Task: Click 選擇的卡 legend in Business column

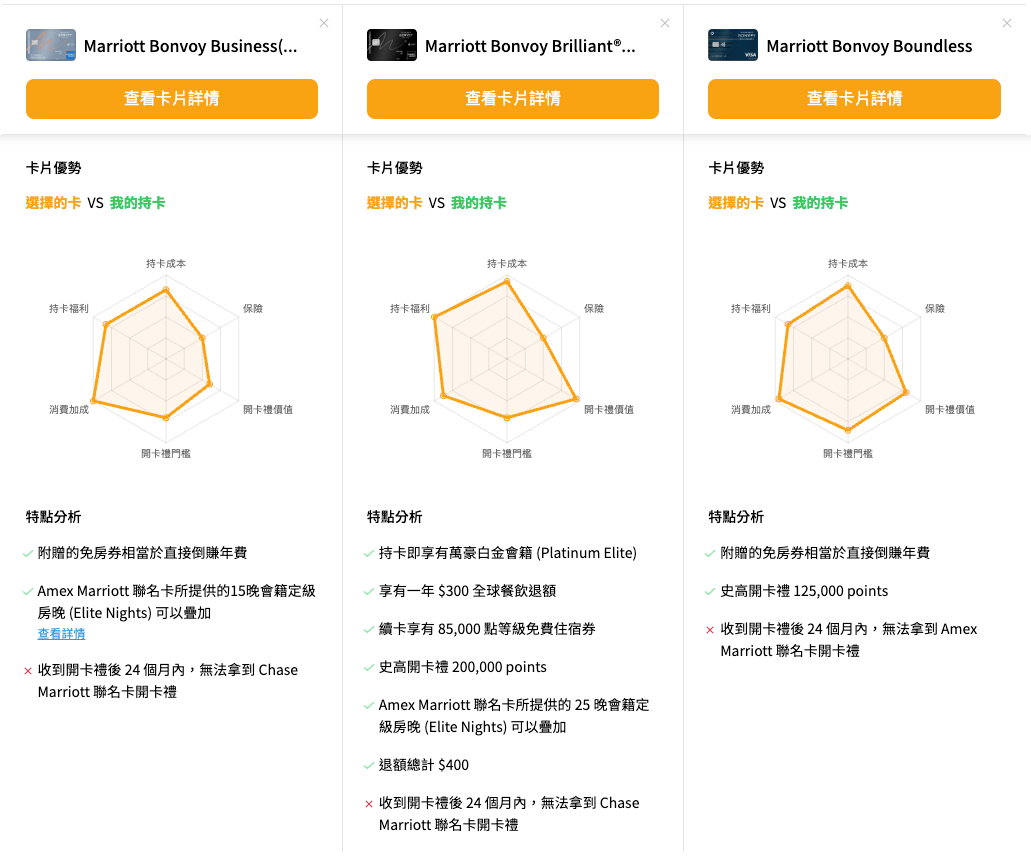Action: pyautogui.click(x=54, y=203)
